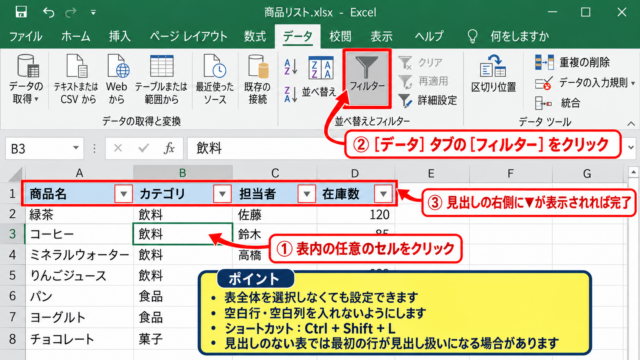Select row 2 header
Screen dimensions: 640x360
(12, 214)
